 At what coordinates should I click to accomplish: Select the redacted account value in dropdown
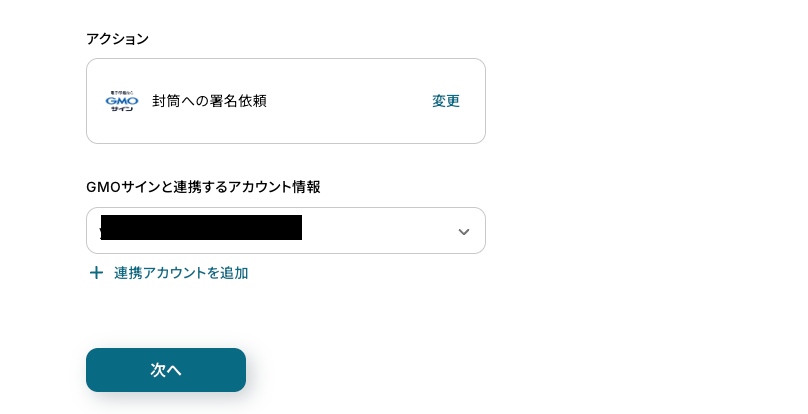201,229
